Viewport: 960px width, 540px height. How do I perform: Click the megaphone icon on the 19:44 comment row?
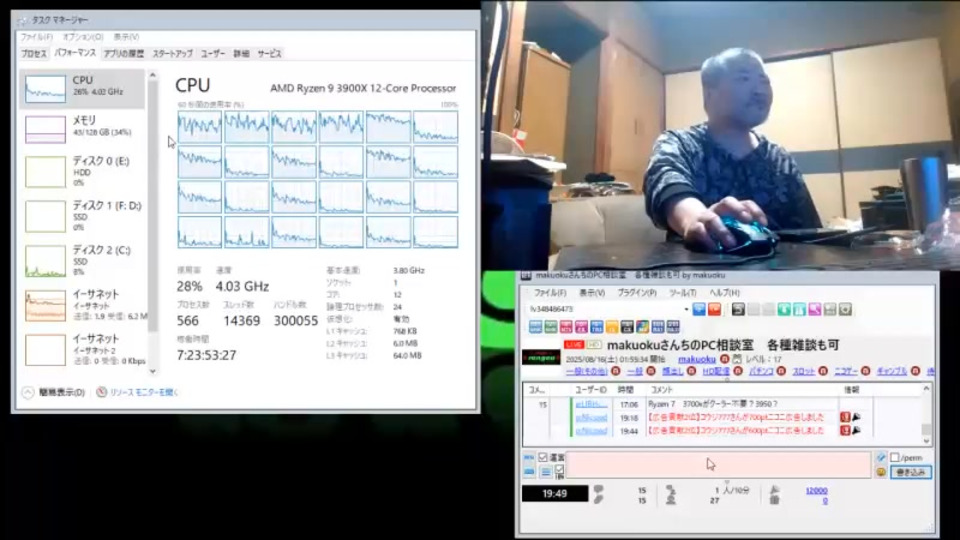pyautogui.click(x=857, y=430)
